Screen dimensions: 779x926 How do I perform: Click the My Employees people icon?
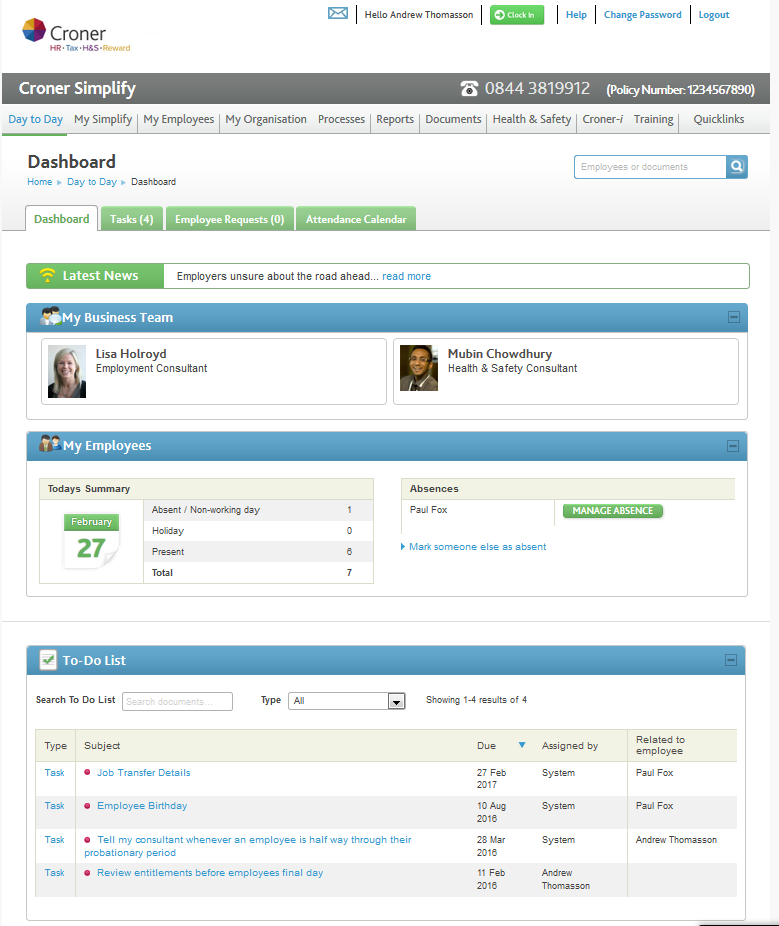click(x=50, y=444)
